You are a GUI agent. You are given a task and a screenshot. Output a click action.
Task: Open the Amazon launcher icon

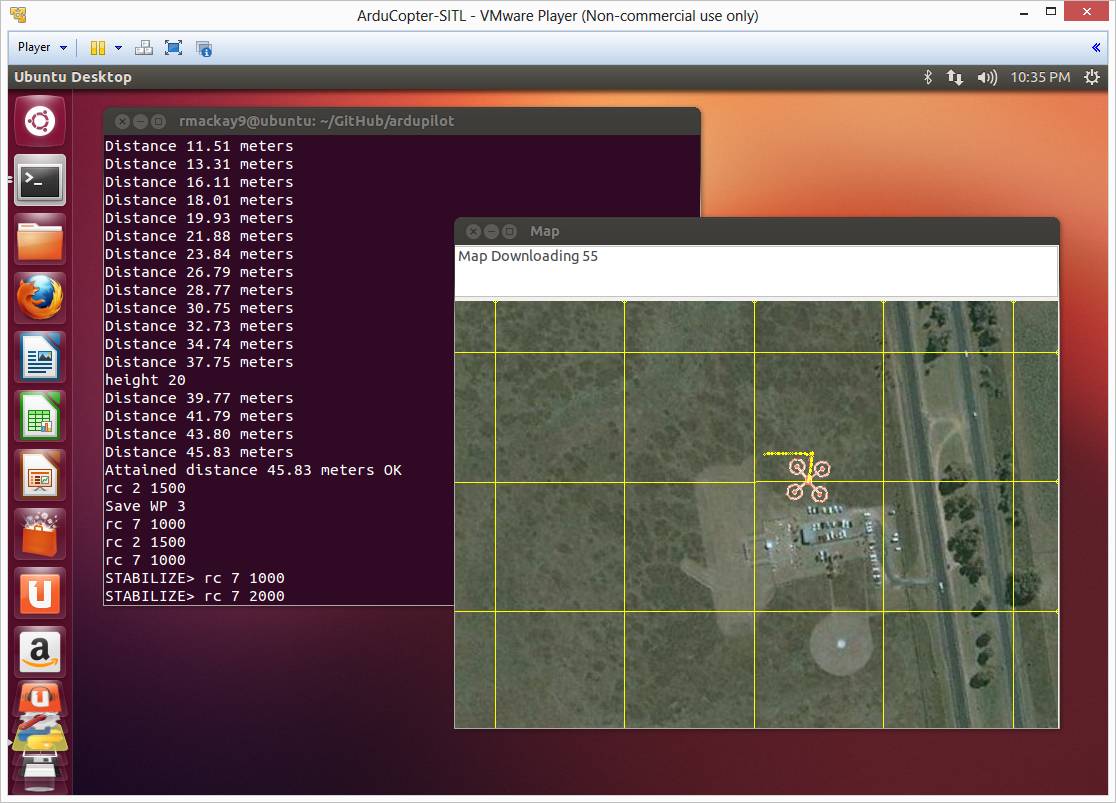[x=40, y=652]
